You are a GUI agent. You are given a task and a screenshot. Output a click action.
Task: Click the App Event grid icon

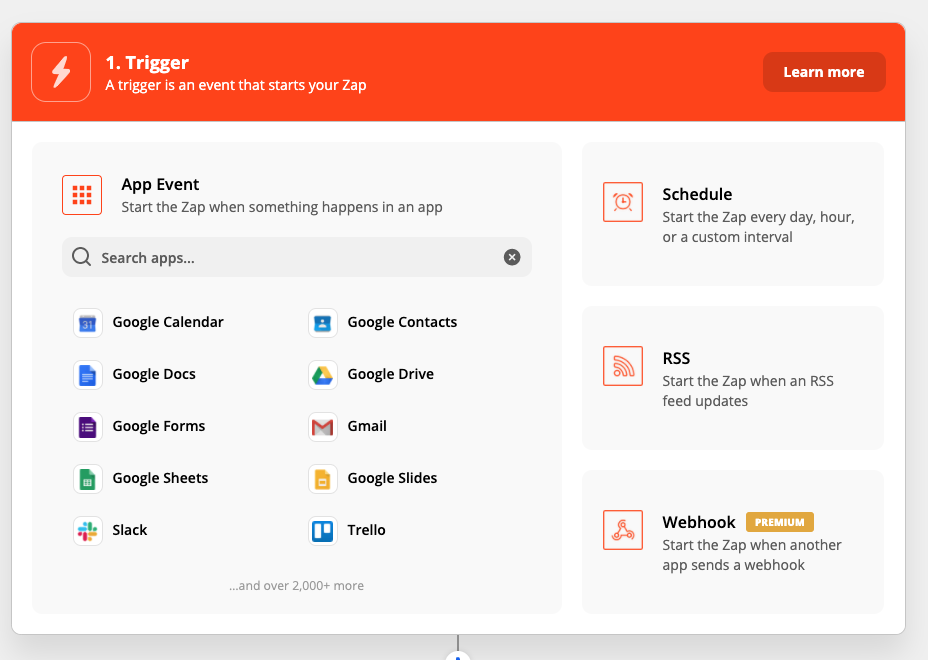coord(81,195)
